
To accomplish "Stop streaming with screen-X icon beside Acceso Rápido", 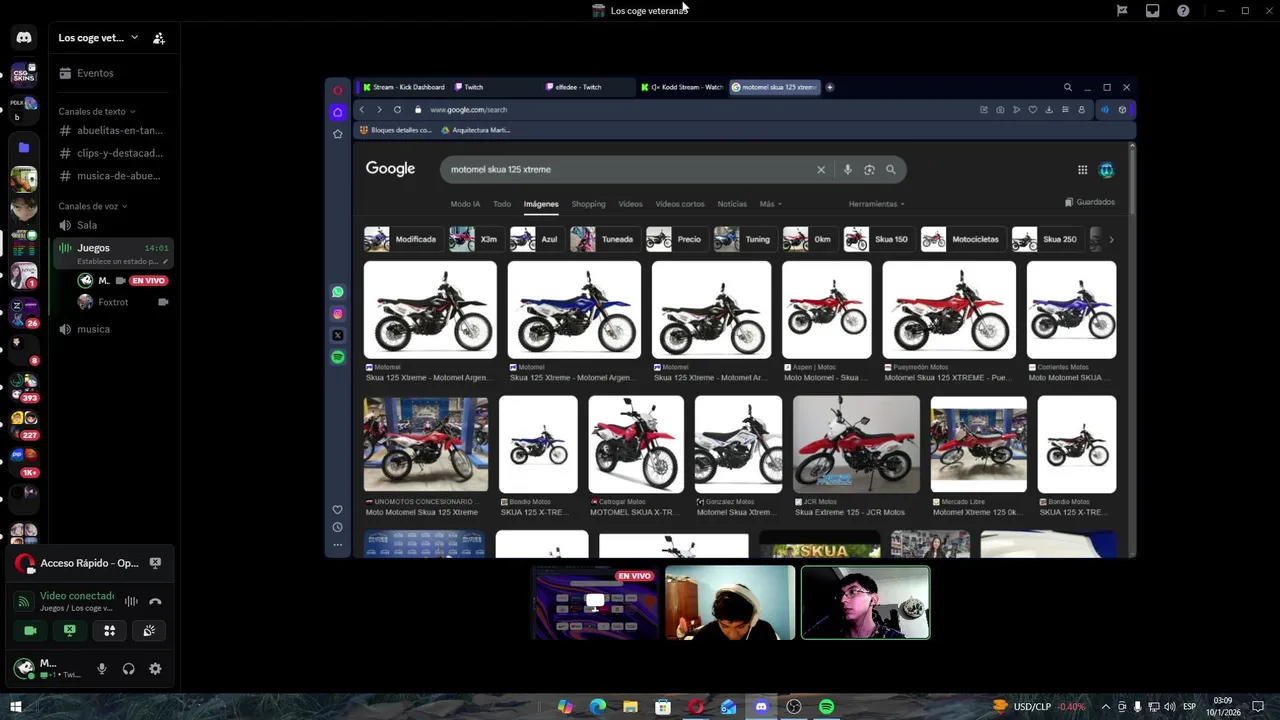I will (x=155, y=563).
